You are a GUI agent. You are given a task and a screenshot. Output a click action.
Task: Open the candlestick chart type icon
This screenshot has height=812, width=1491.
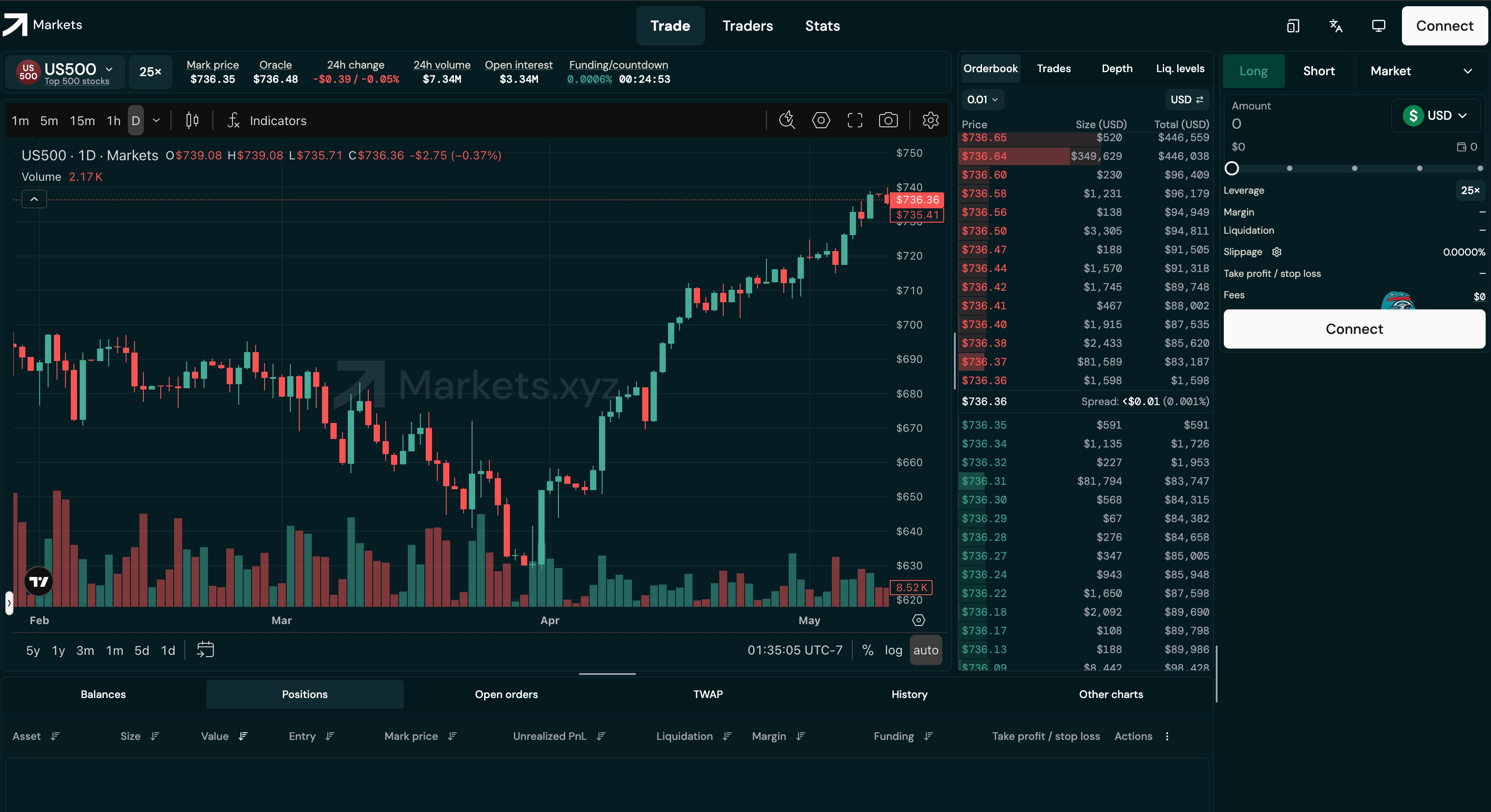pos(192,120)
